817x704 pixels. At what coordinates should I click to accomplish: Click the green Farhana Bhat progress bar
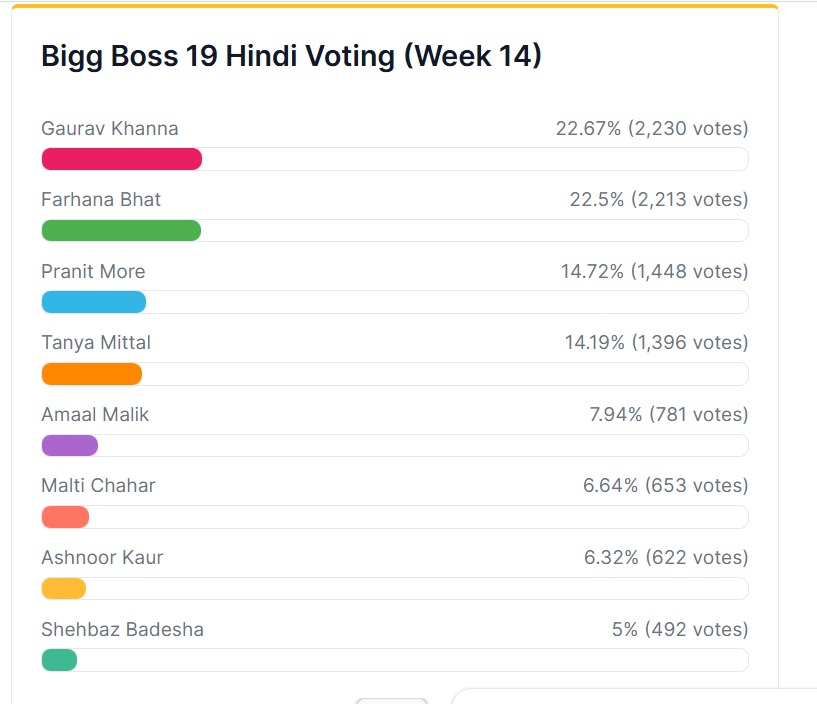point(121,231)
